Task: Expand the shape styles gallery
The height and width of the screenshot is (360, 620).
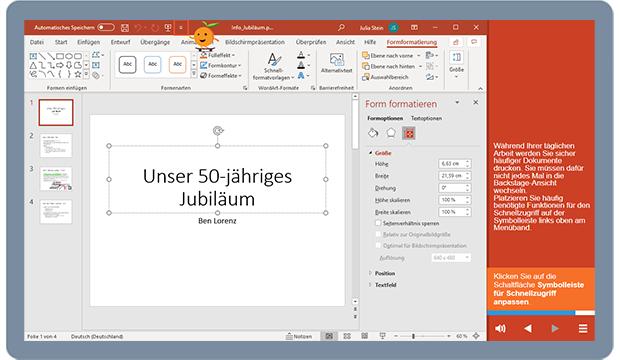Action: (x=194, y=74)
